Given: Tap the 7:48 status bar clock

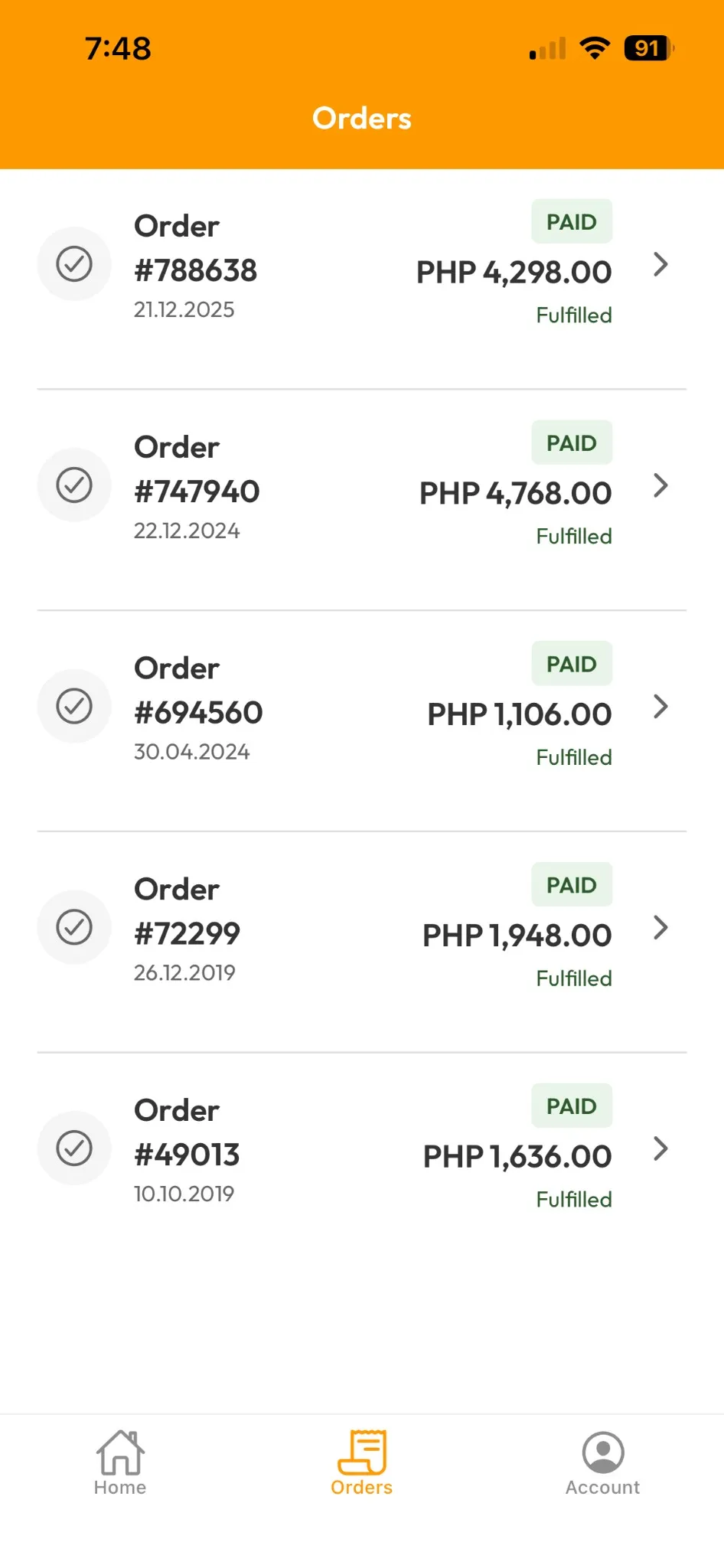Looking at the screenshot, I should coord(118,48).
